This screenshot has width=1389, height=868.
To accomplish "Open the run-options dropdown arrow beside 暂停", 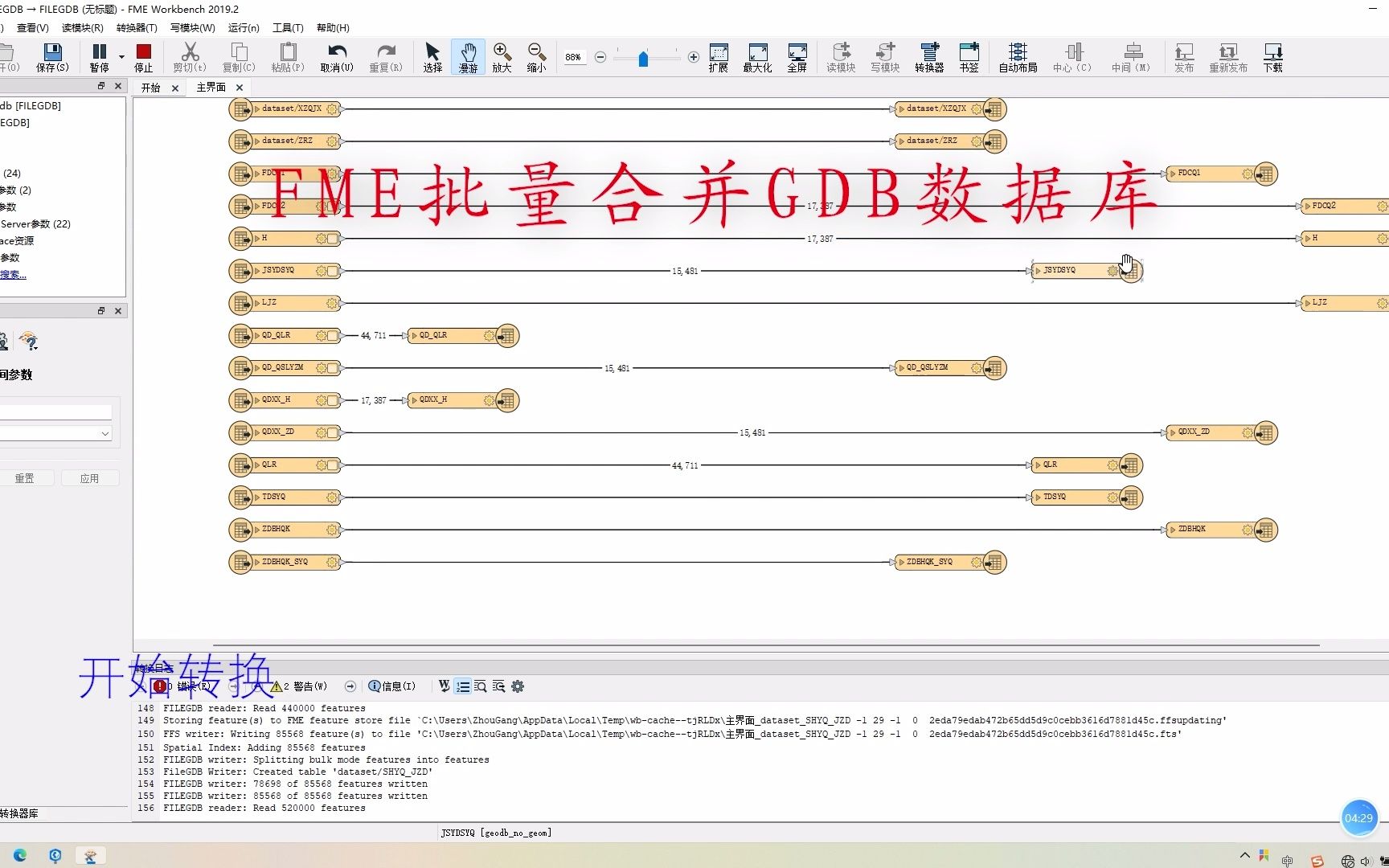I will coord(122,57).
